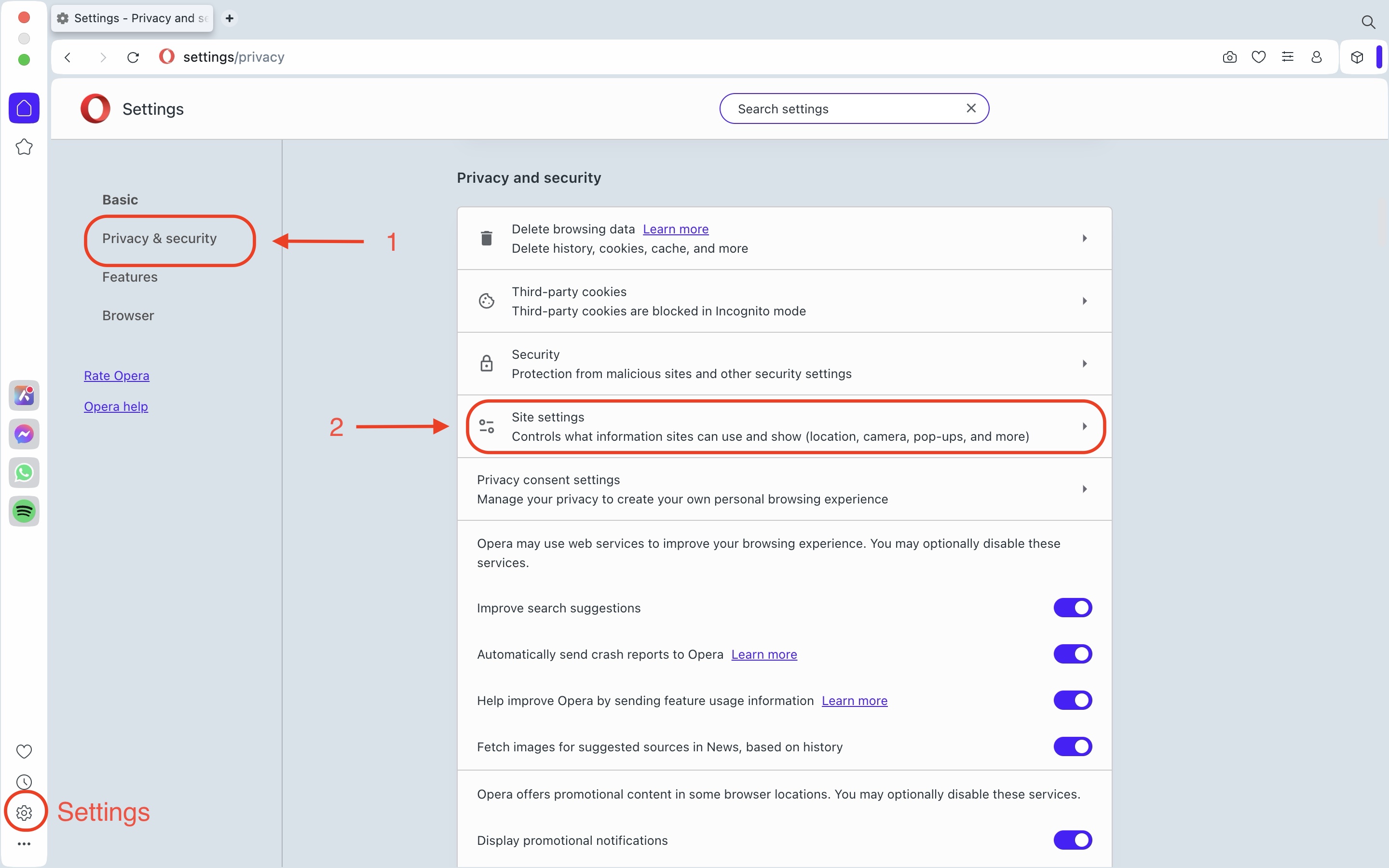This screenshot has width=1389, height=868.
Task: Open Learn more link for crash reports
Action: [764, 654]
